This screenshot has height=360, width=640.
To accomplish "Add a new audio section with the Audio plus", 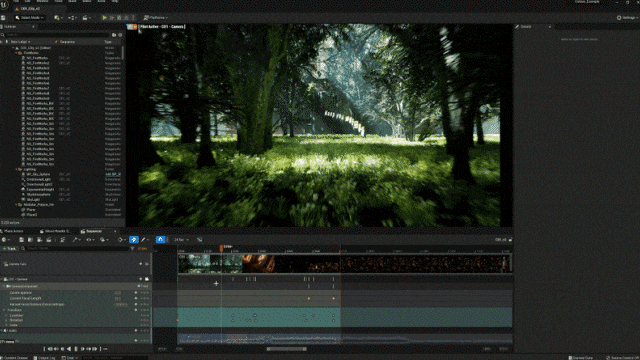I will point(136,331).
